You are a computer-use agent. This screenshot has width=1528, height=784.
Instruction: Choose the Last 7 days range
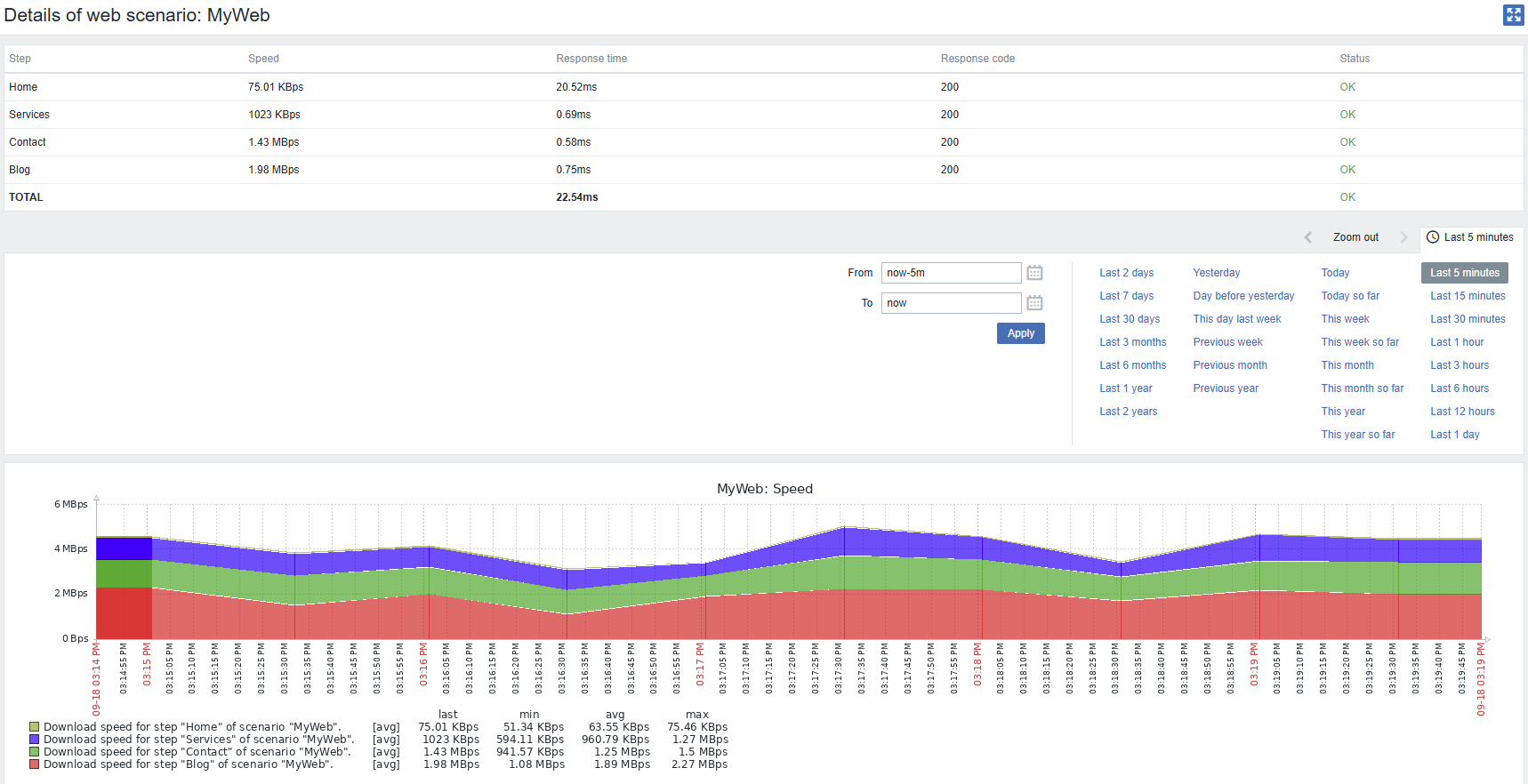tap(1126, 296)
